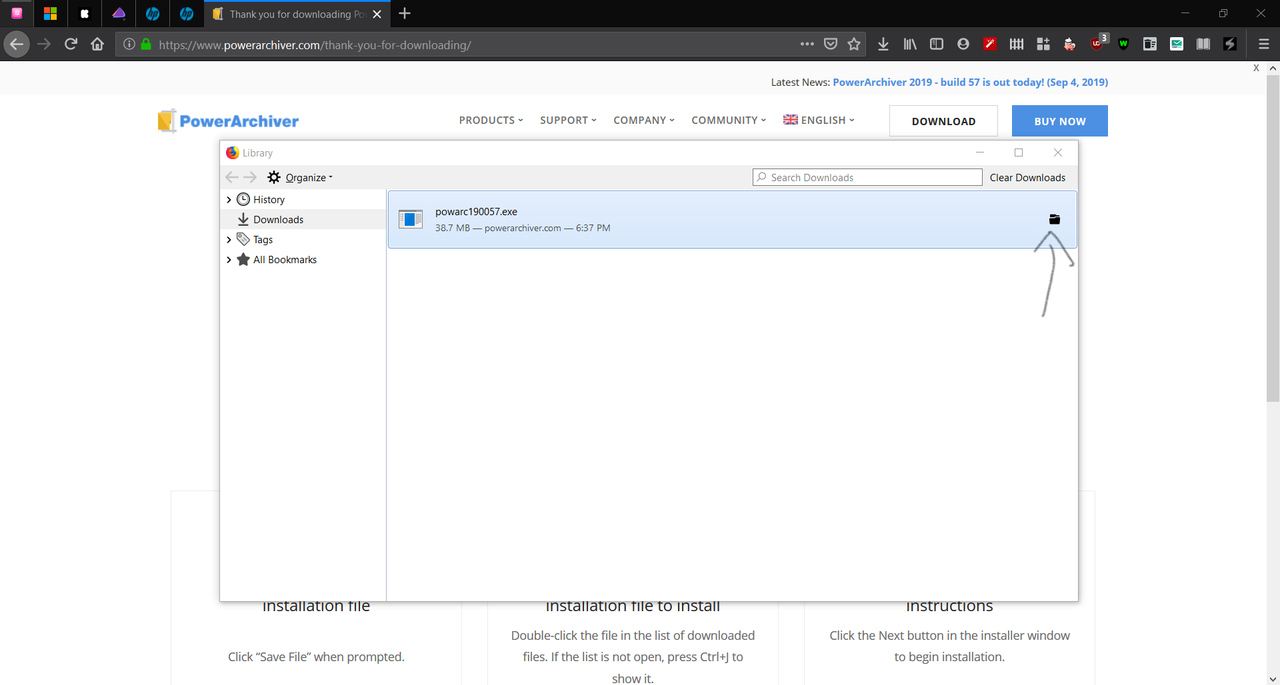Bookmark this page with the star

pos(854,44)
